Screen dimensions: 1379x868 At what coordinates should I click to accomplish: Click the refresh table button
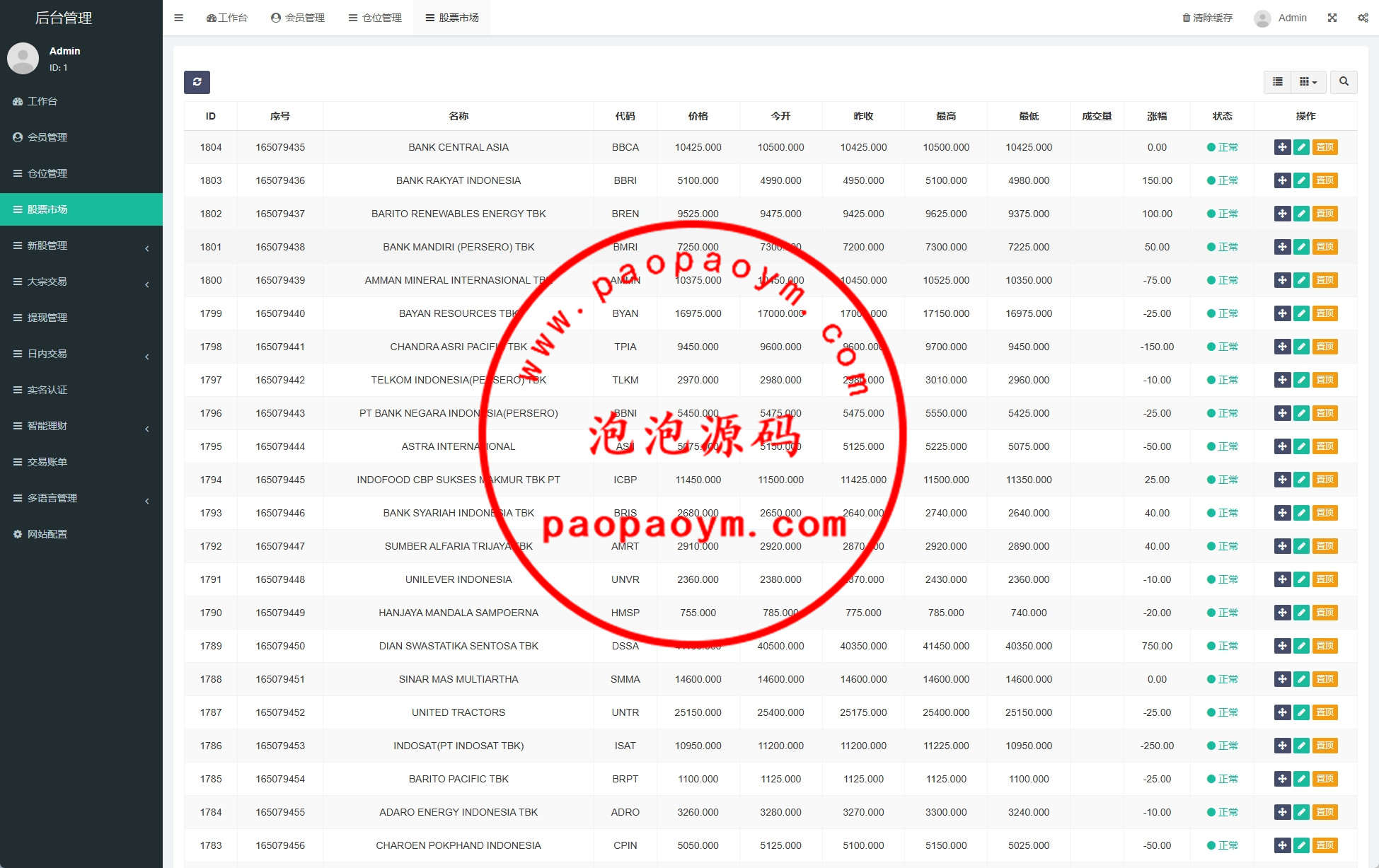tap(197, 82)
